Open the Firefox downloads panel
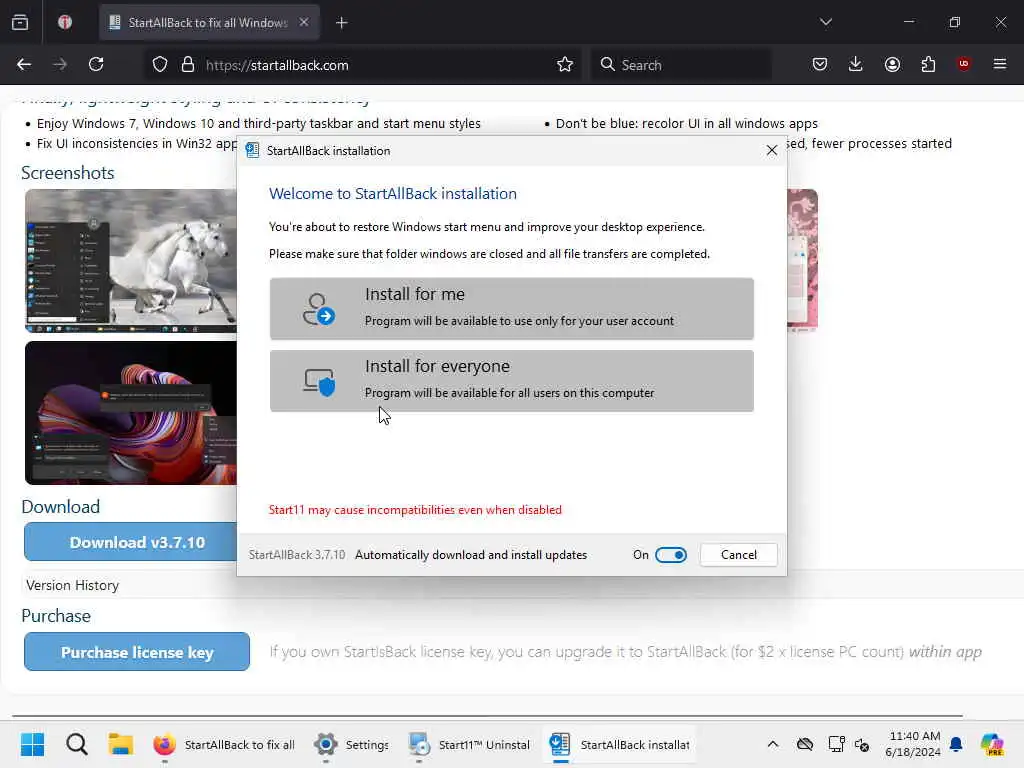 coord(856,64)
